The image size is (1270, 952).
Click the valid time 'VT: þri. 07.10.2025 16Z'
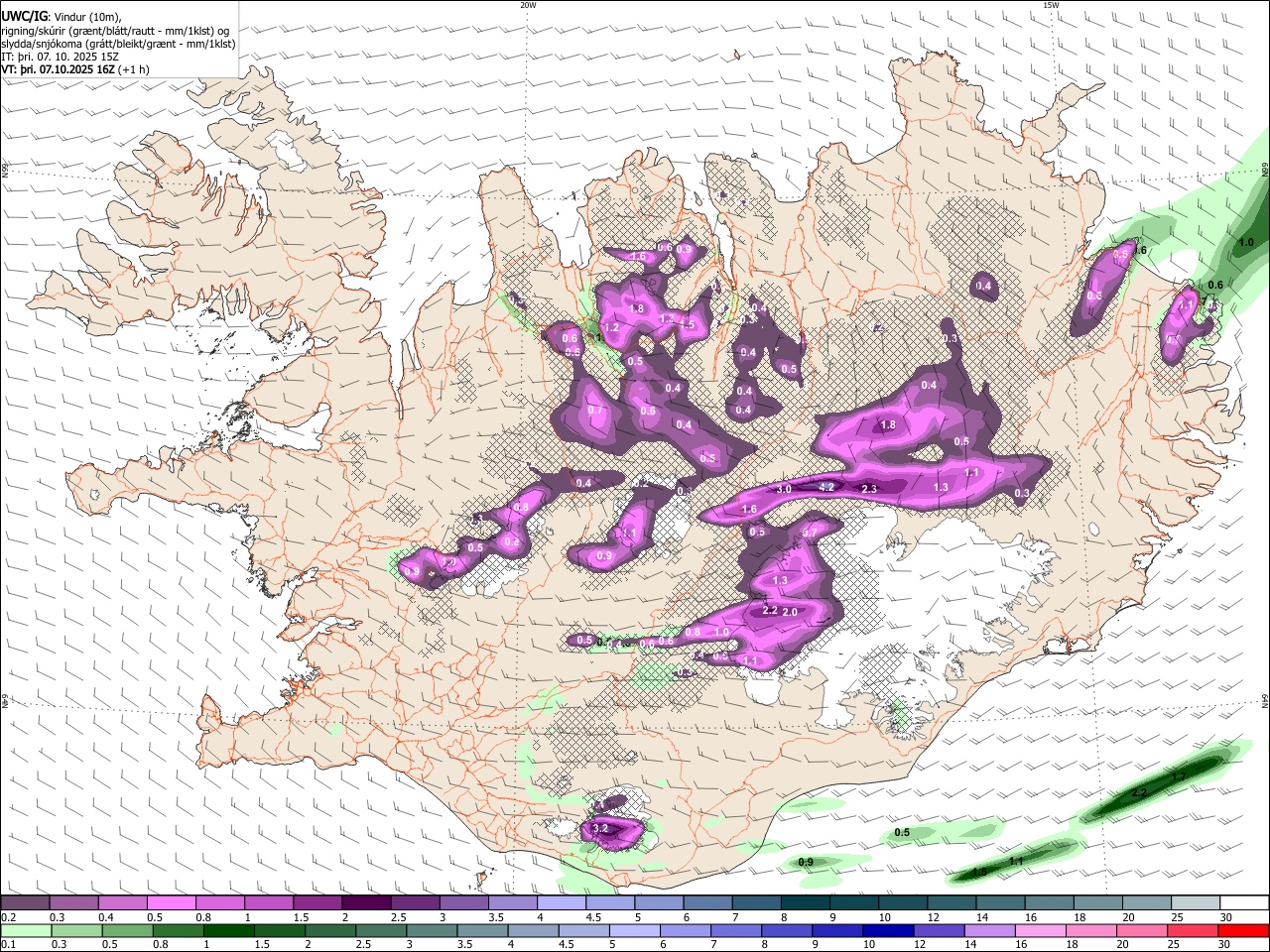click(x=59, y=69)
